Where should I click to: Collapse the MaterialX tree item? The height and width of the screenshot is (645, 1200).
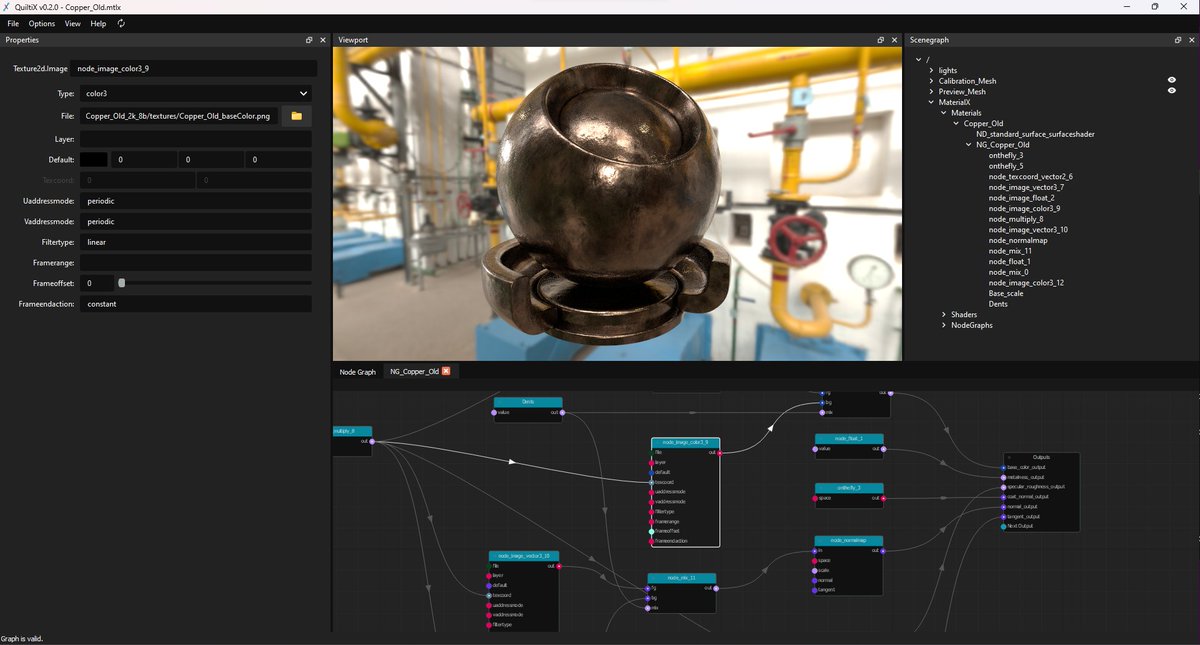pos(931,102)
